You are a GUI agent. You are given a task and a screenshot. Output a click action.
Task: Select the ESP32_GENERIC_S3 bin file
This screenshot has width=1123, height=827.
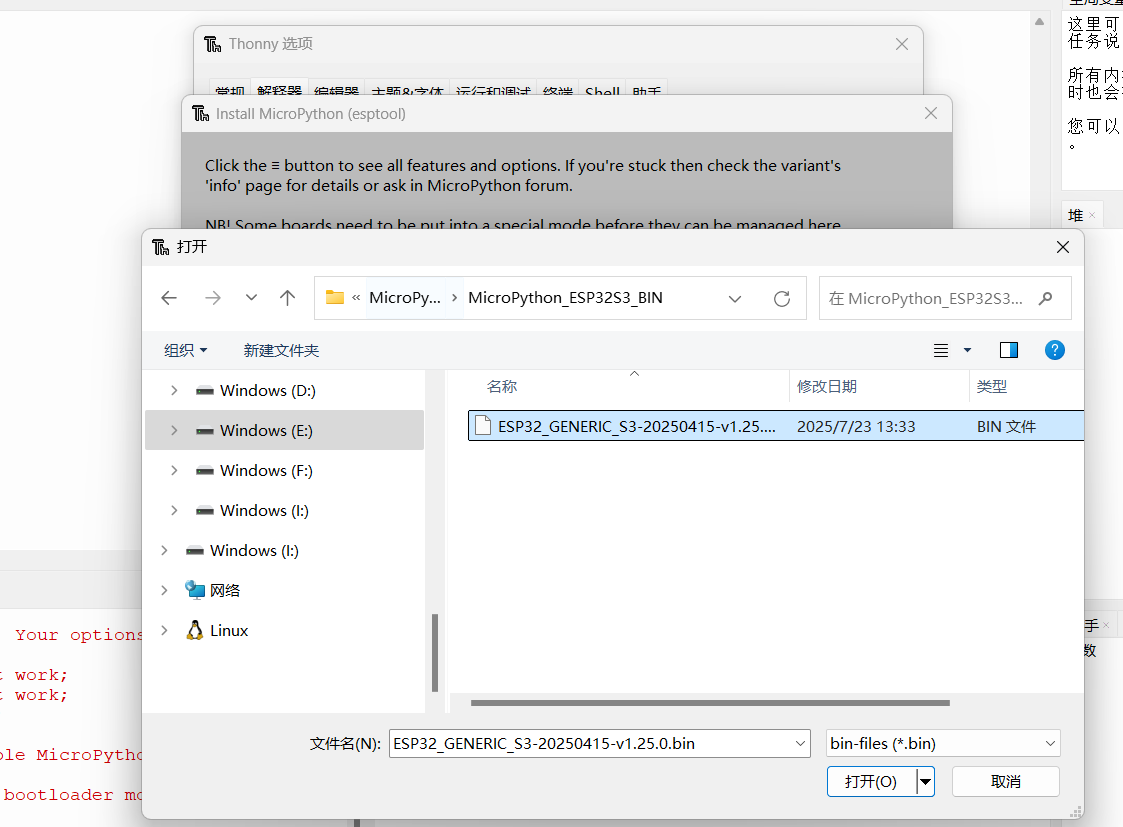[x=776, y=426]
